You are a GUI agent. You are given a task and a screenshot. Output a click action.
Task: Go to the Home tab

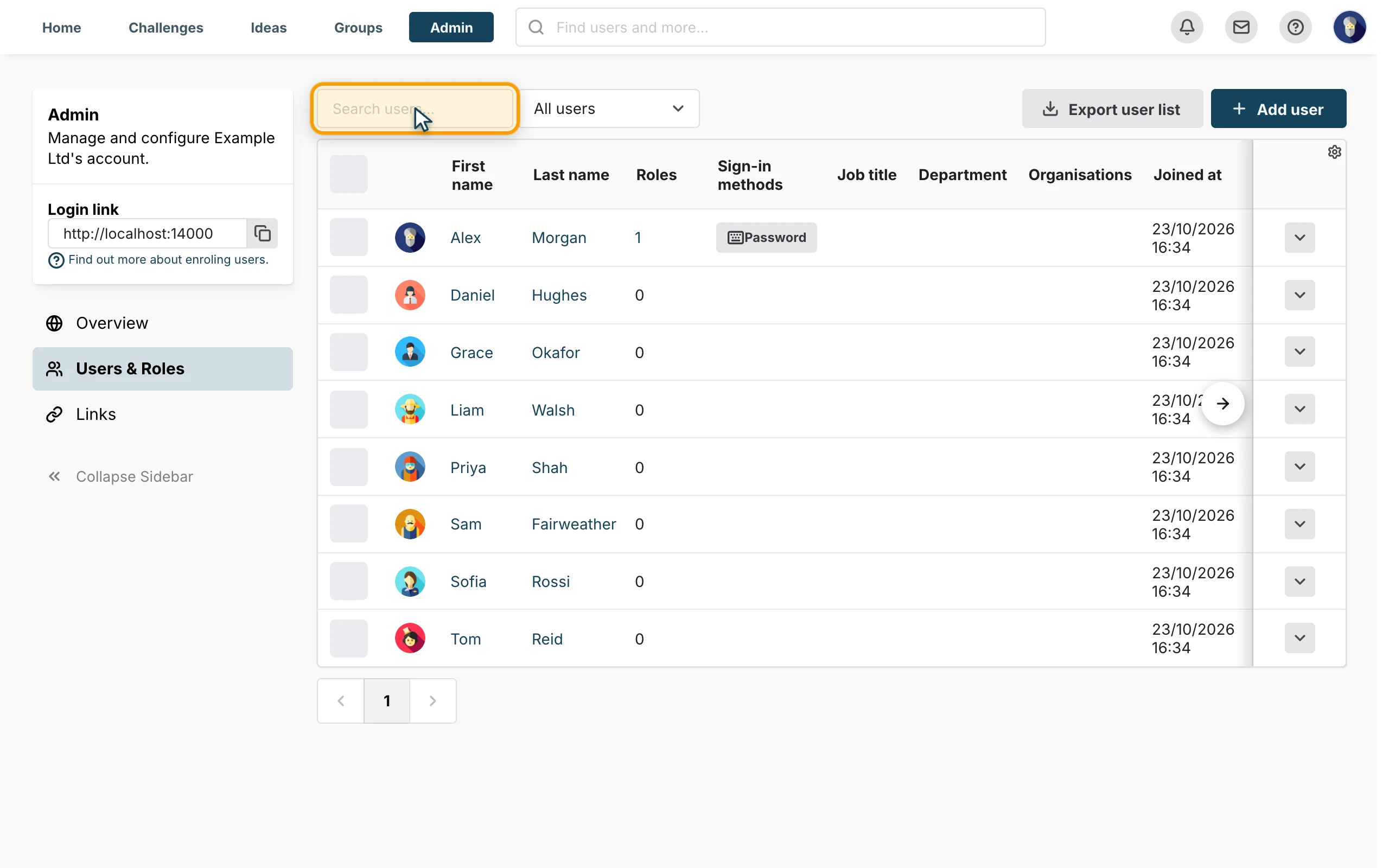tap(61, 28)
